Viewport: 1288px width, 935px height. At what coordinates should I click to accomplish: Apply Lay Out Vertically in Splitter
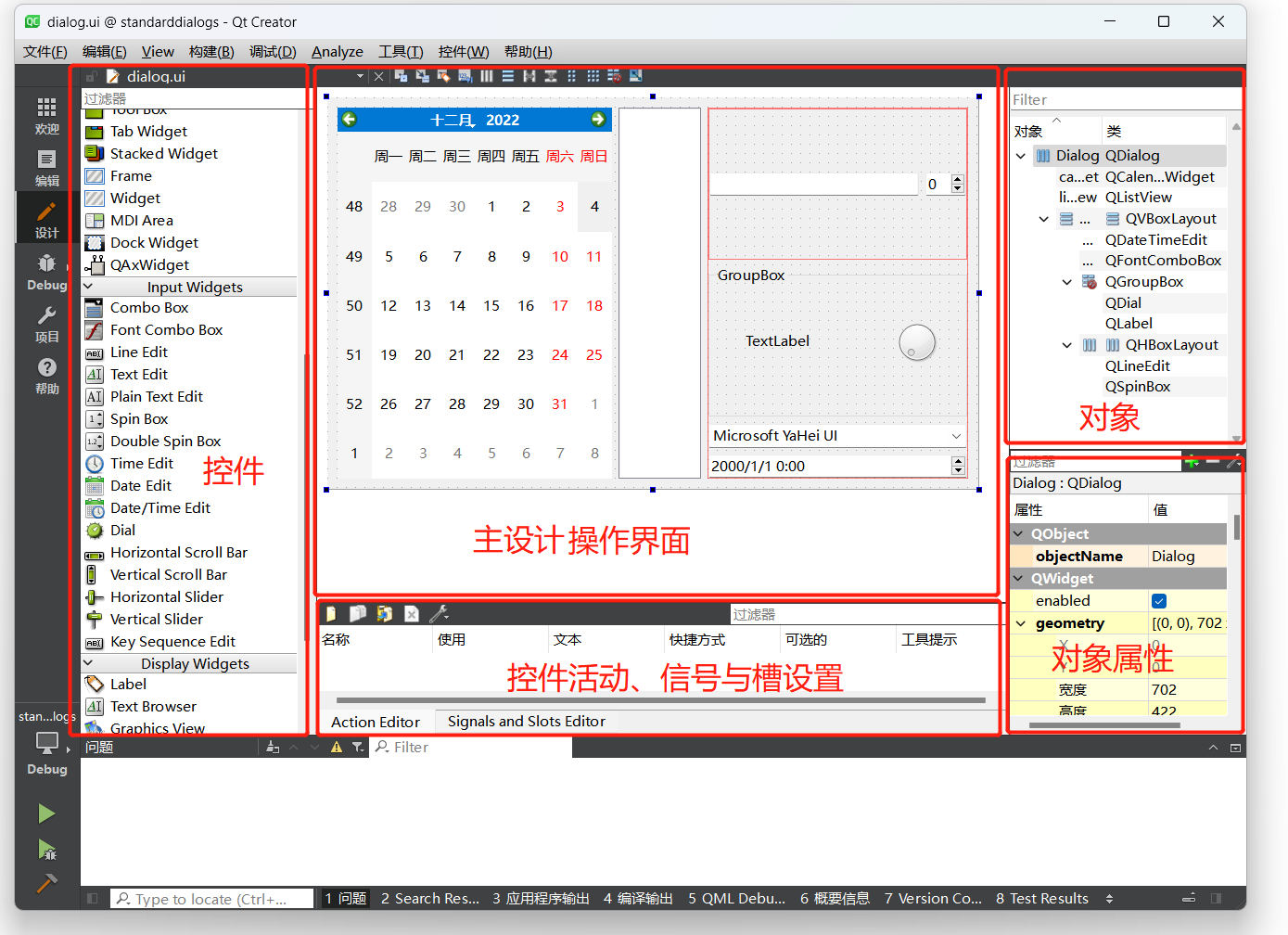551,76
